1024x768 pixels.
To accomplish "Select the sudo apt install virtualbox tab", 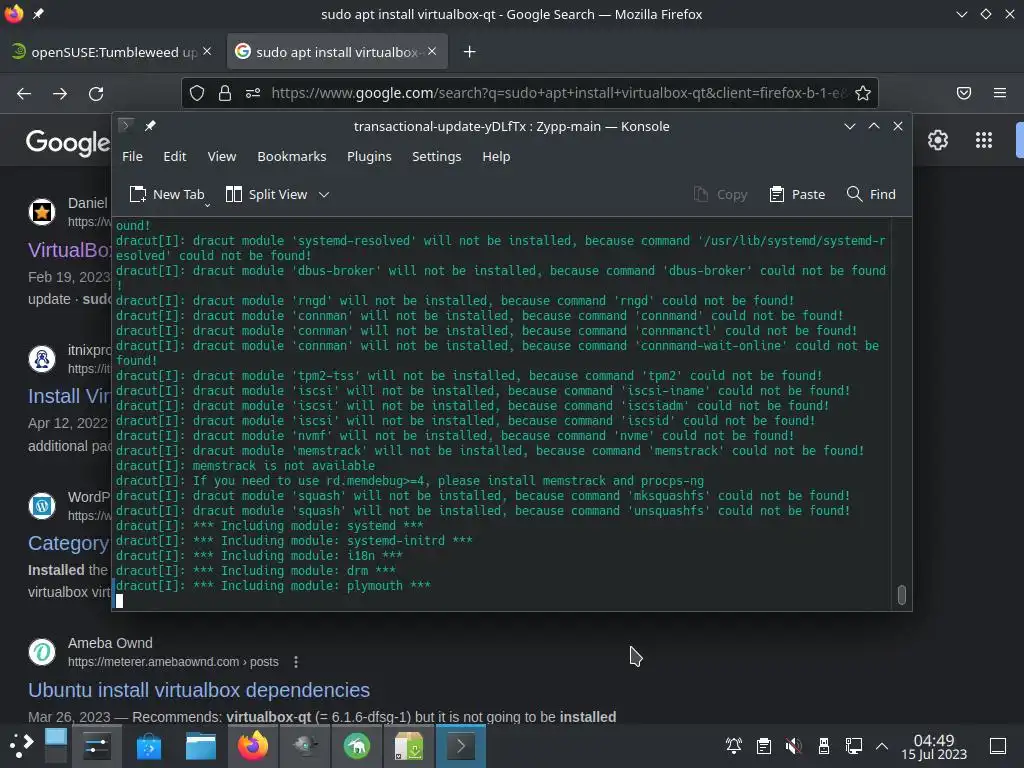I will (x=337, y=52).
